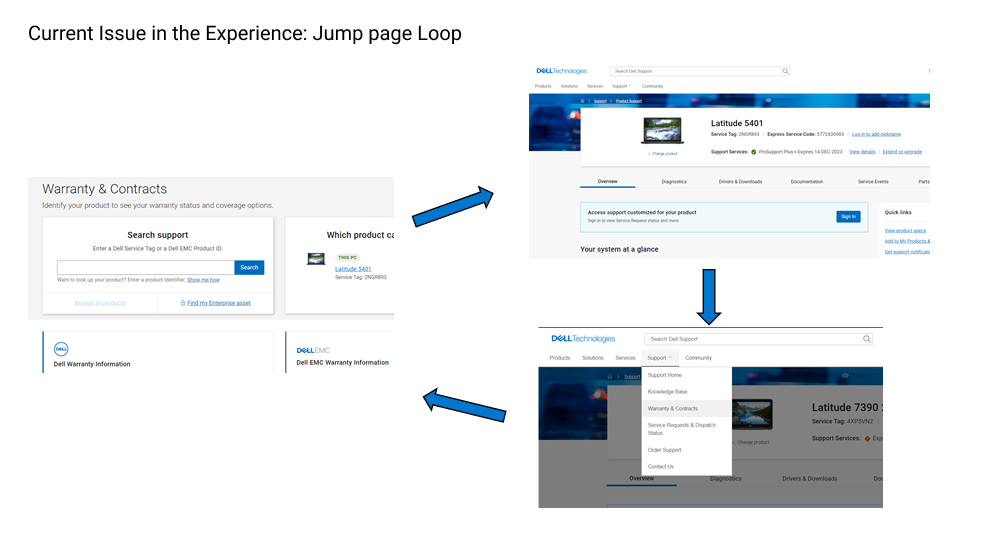Open Find my Enterprise asset link
985x538 pixels.
[219, 303]
